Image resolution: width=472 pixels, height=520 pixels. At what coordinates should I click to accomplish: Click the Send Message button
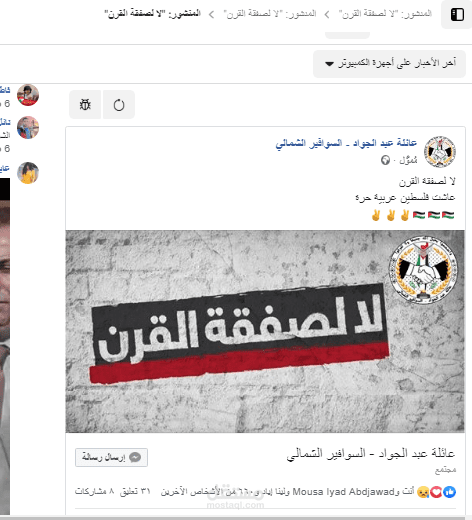coord(111,457)
